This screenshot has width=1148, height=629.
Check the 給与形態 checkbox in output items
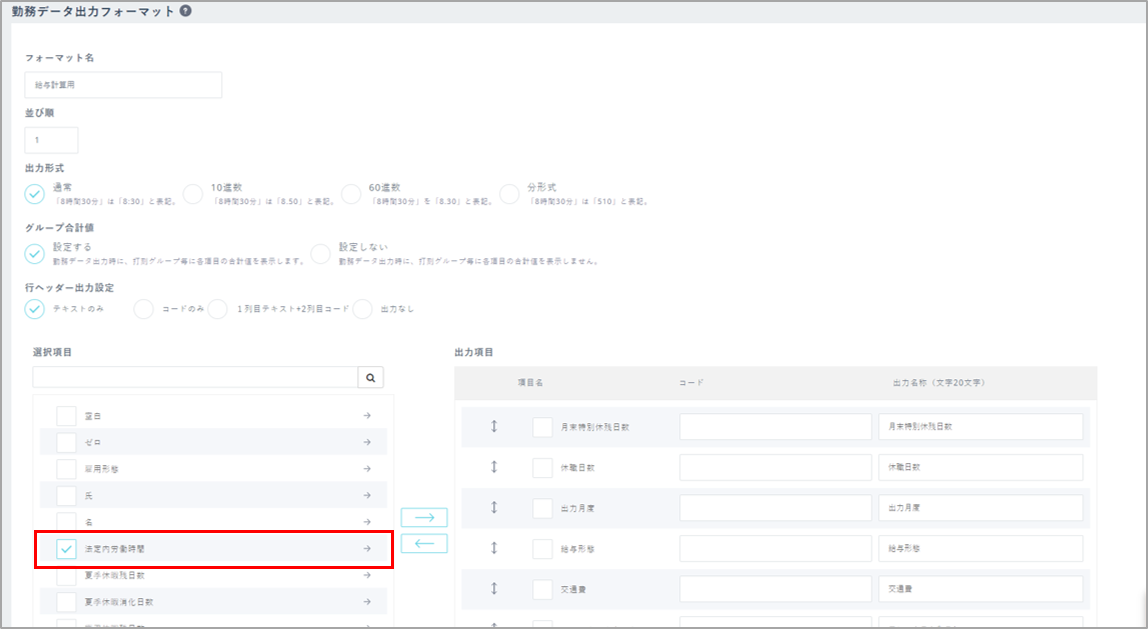pyautogui.click(x=543, y=548)
